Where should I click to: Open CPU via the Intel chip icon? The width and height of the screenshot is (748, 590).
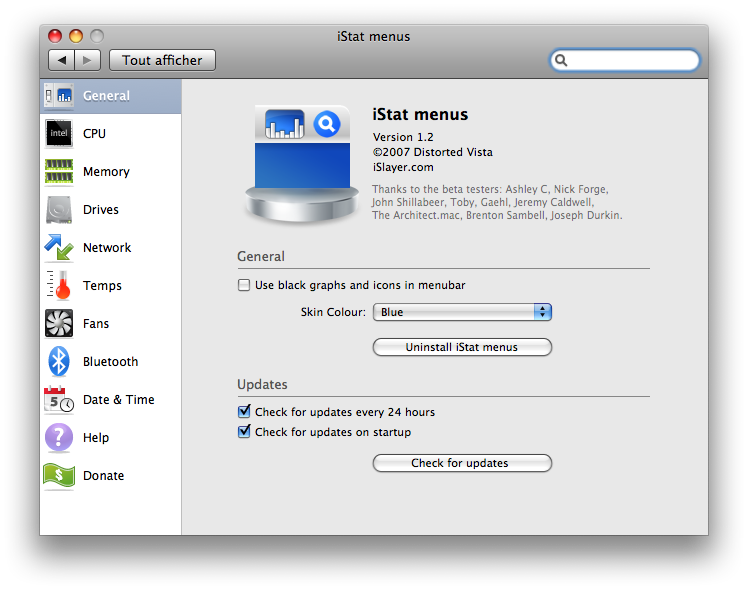point(59,133)
